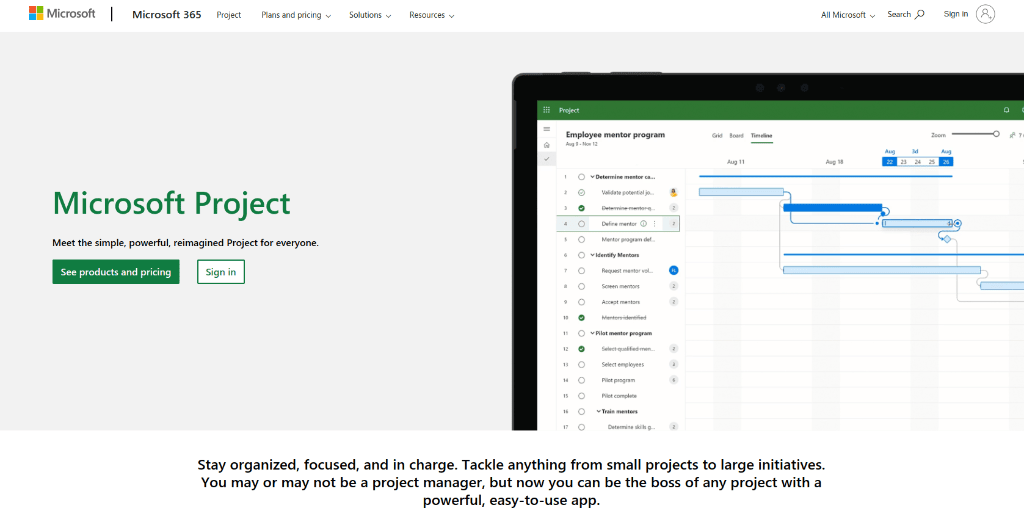1024x521 pixels.
Task: Toggle the hamburger menu in Project sidebar
Action: 547,129
